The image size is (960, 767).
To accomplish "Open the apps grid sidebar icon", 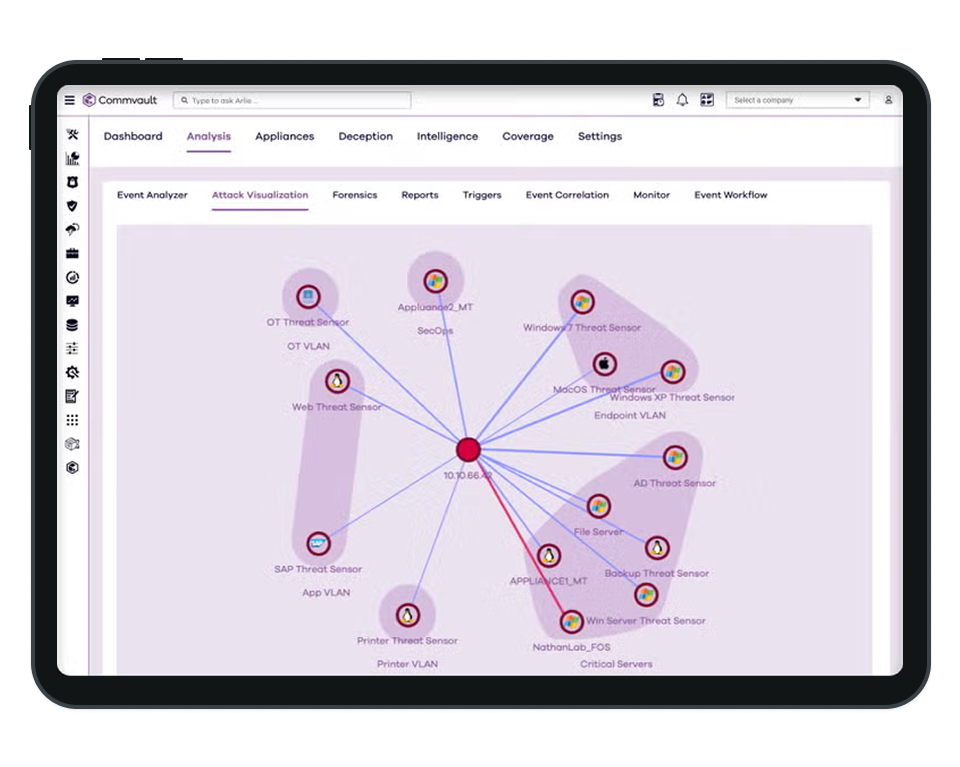I will coord(72,420).
